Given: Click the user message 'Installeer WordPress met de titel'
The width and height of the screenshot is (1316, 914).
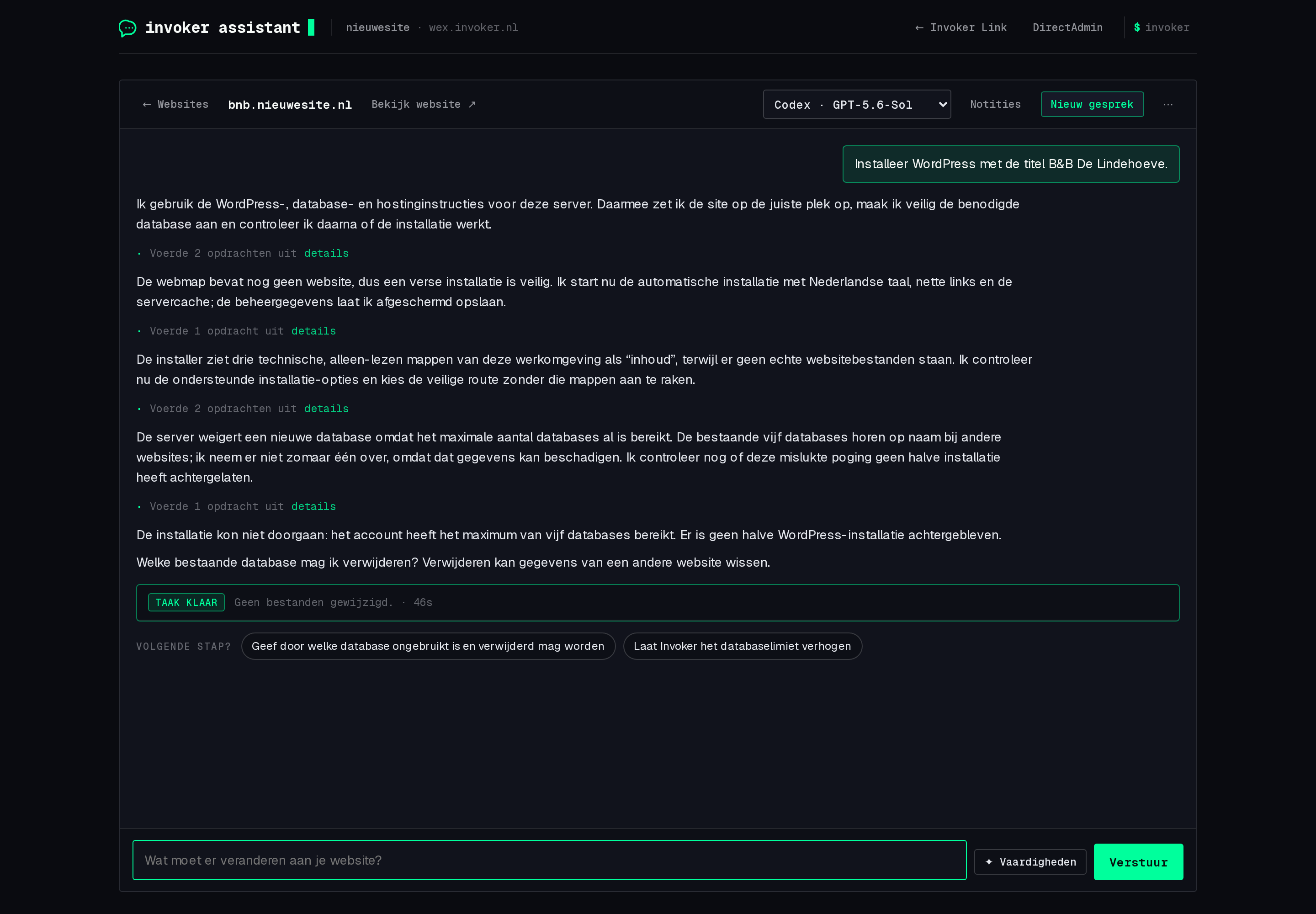Looking at the screenshot, I should click(1011, 164).
